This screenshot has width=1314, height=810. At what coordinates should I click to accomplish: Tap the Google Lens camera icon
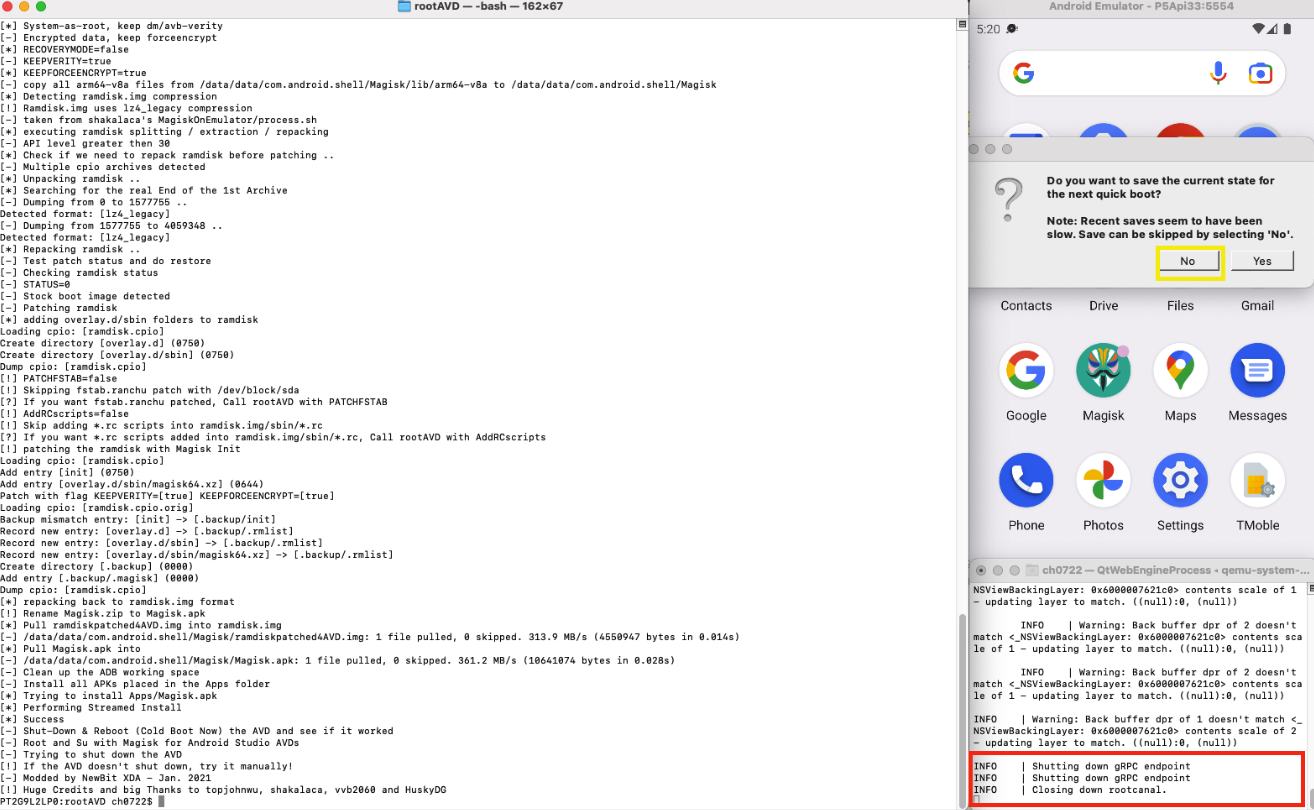[x=1260, y=73]
